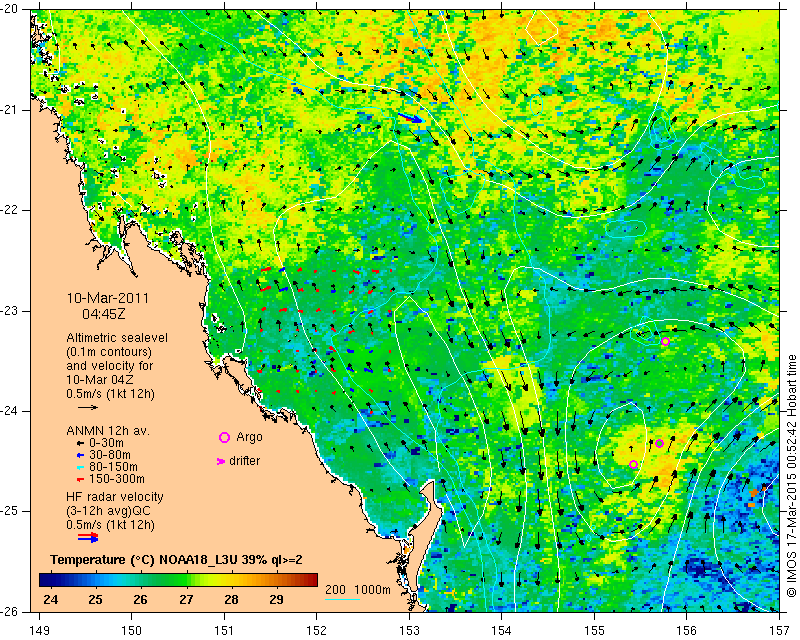Screen dimensions: 800x640
Task: Click the dark red 29°C end of colorbar
Action: pyautogui.click(x=310, y=580)
